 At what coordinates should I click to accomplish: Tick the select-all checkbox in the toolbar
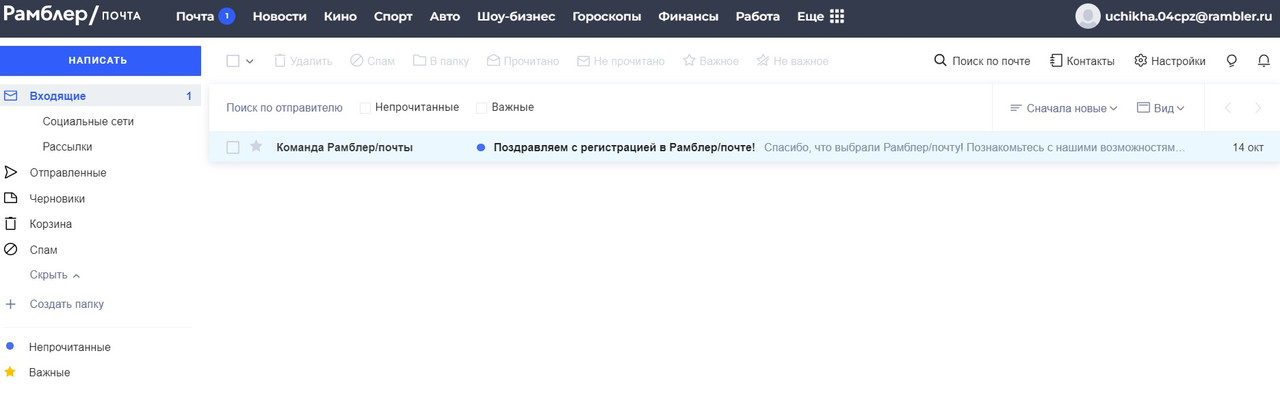(x=233, y=61)
